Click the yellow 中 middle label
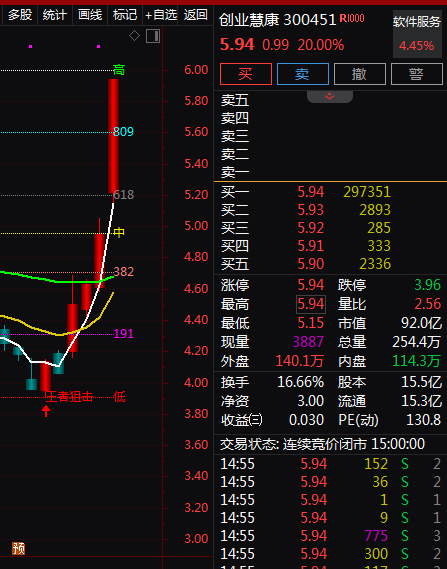447x569 pixels. [119, 232]
